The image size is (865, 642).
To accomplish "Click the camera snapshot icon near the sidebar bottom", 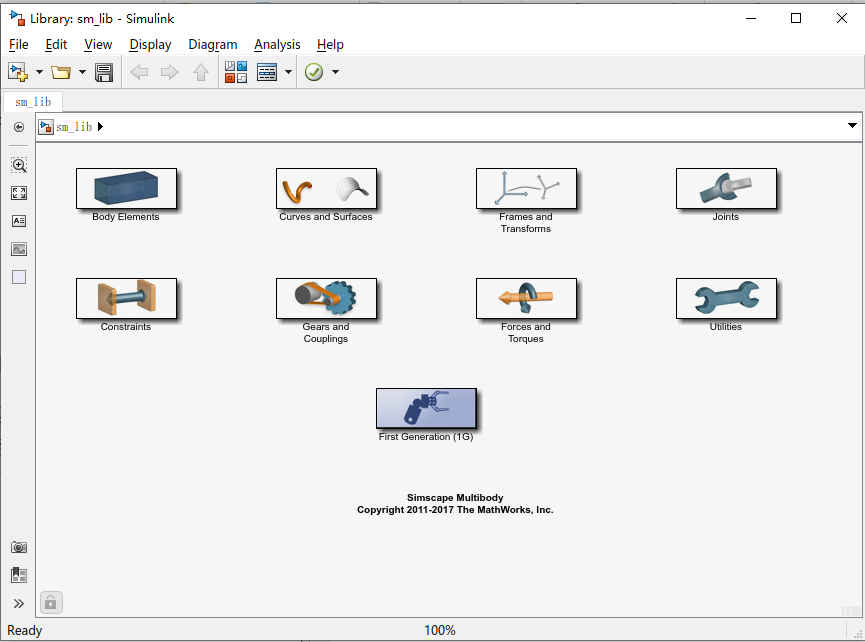I will pyautogui.click(x=18, y=547).
